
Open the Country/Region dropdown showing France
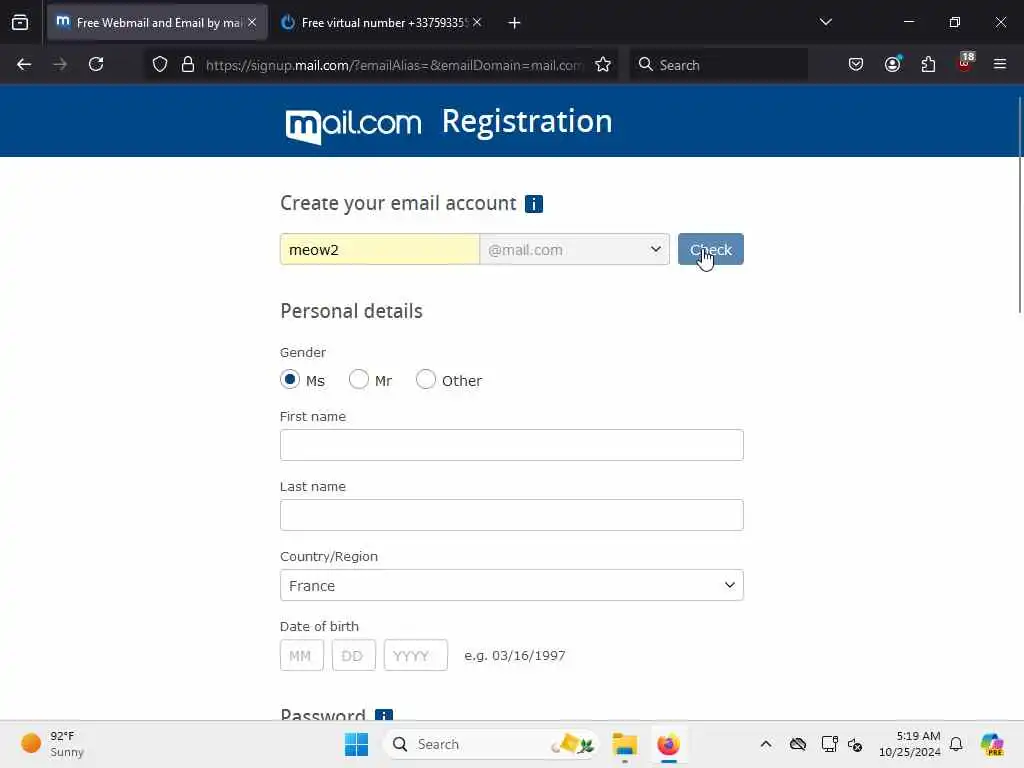511,585
